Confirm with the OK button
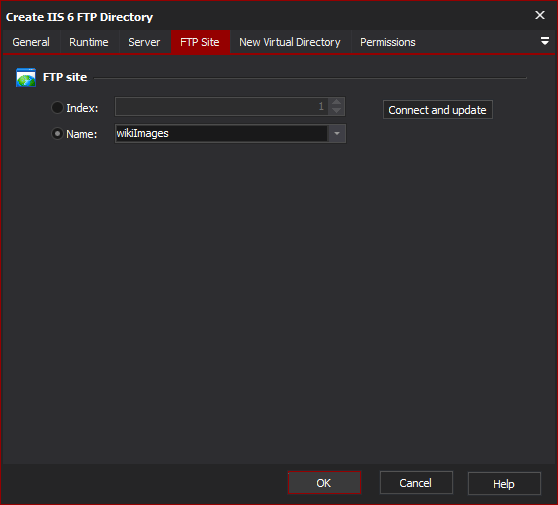Screen dimensions: 558x505 tap(324, 483)
